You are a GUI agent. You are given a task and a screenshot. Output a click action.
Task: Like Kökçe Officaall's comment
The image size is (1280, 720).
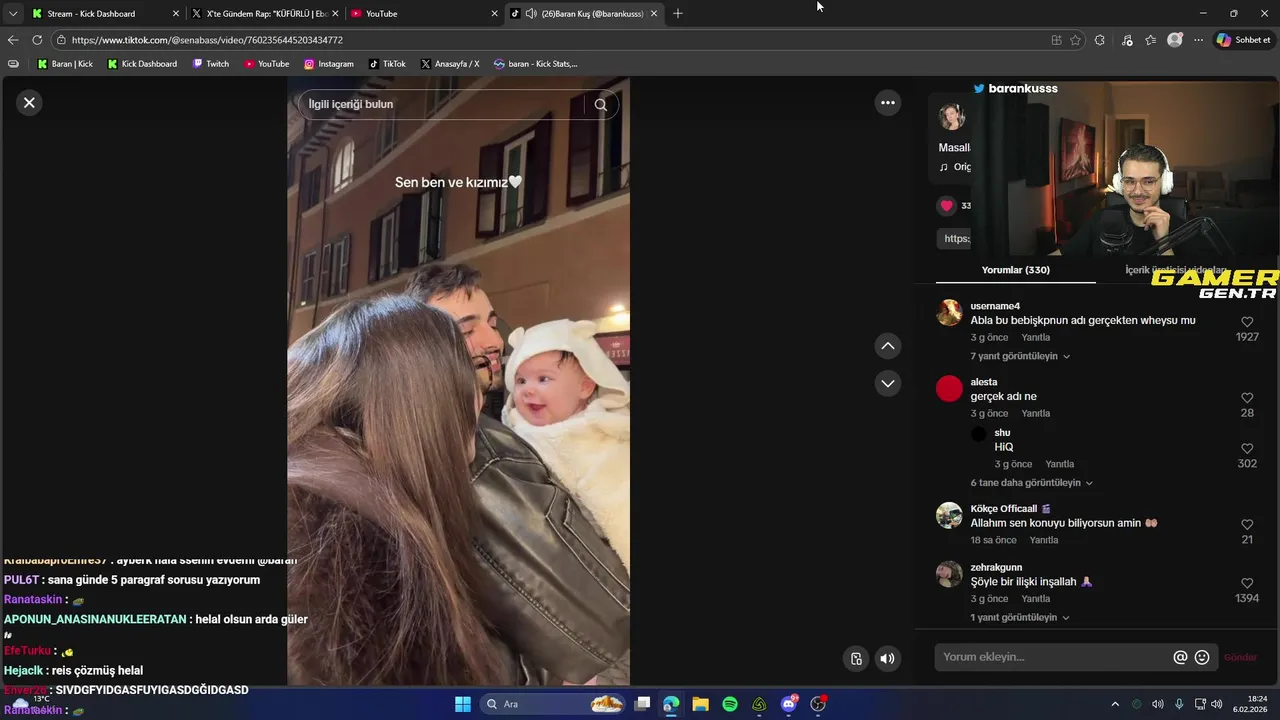pyautogui.click(x=1247, y=525)
